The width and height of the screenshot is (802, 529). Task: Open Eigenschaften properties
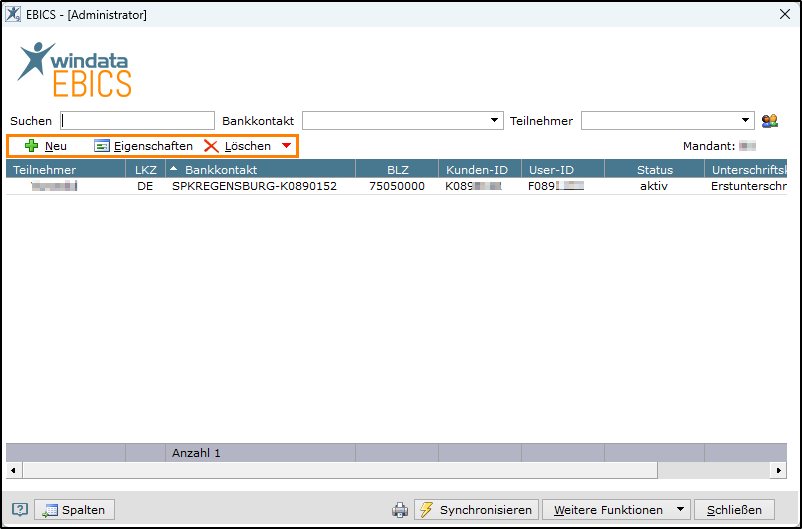143,146
